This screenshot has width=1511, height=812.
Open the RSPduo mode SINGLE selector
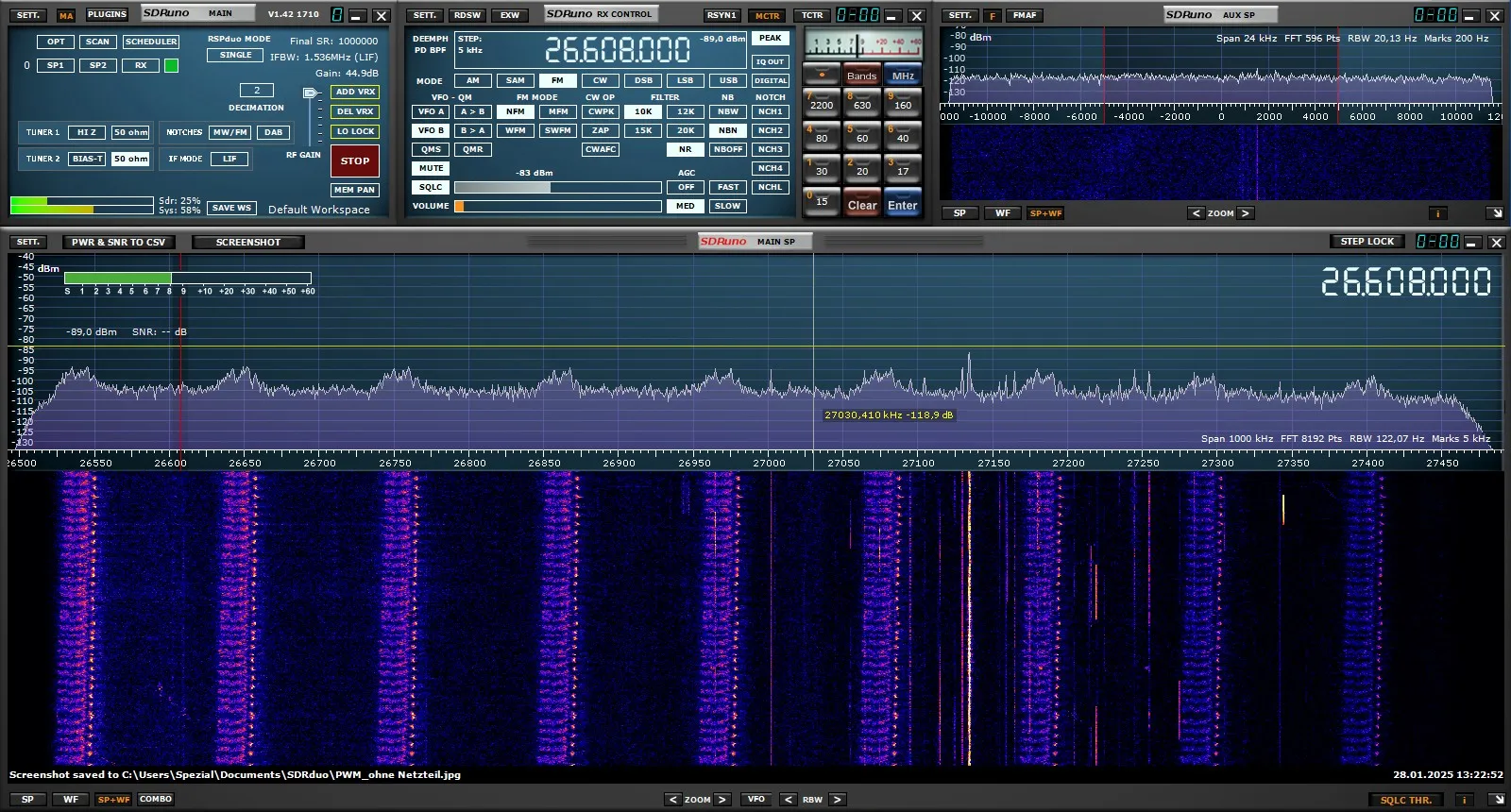[x=235, y=56]
